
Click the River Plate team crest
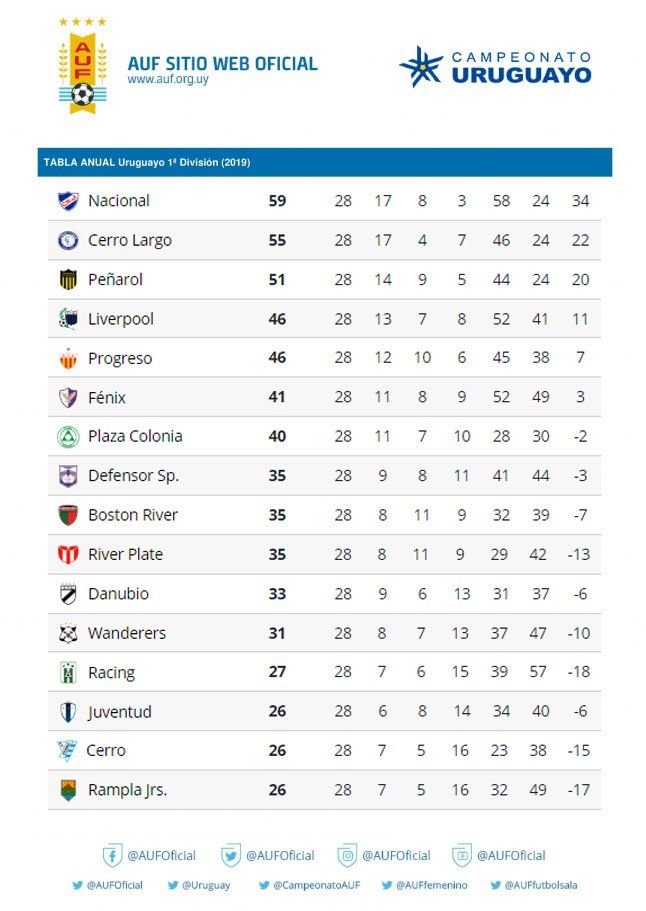coord(68,555)
